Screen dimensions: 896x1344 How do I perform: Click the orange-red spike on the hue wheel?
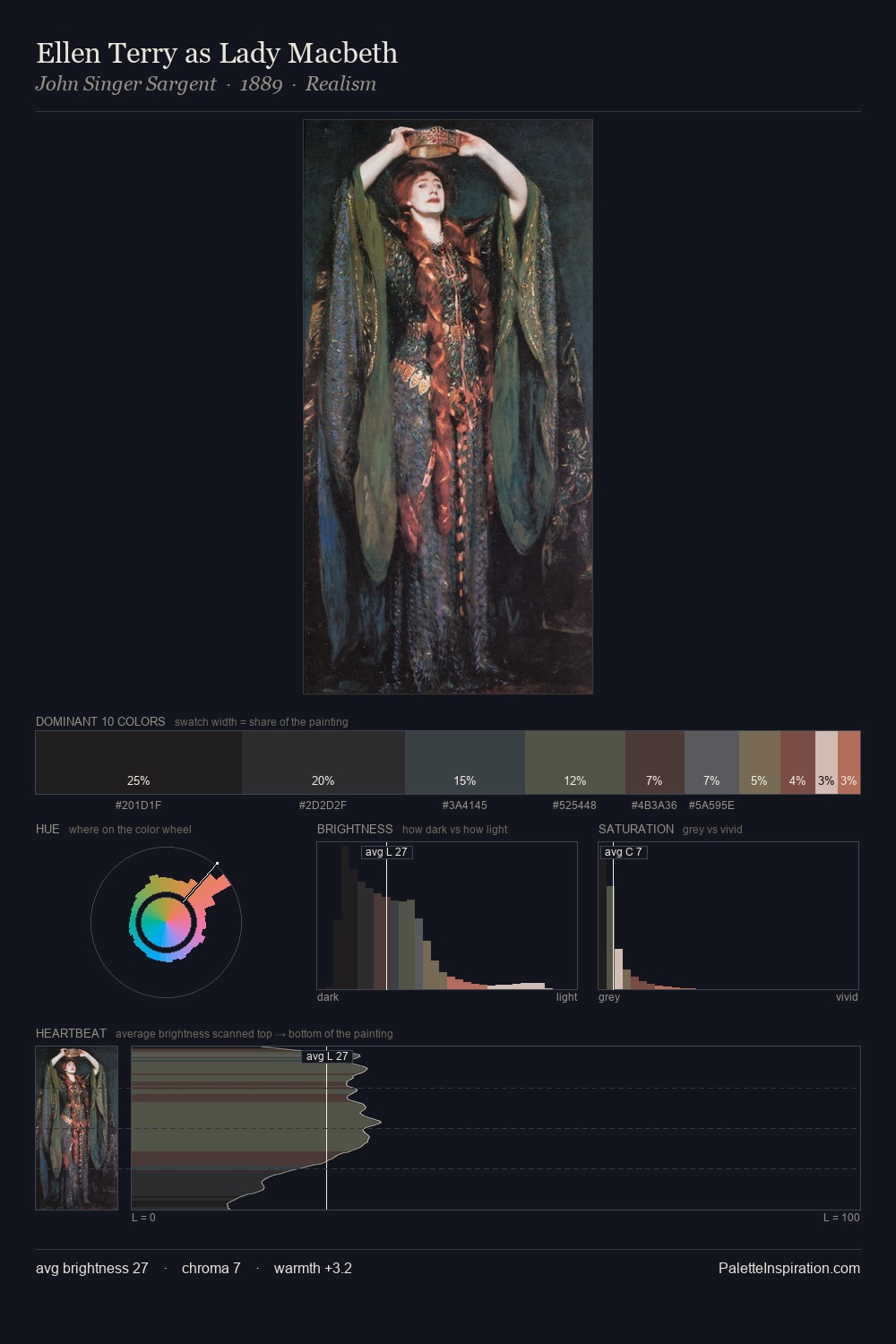point(212,889)
